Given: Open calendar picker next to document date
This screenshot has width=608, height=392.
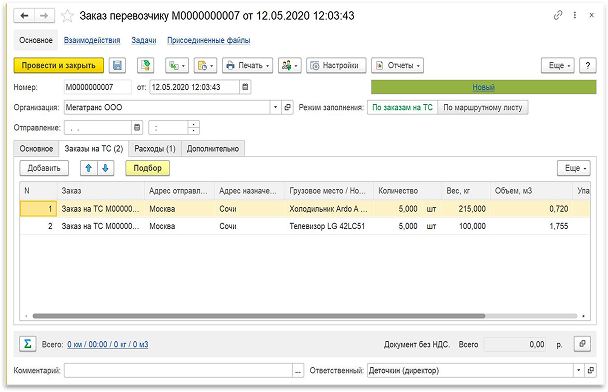Looking at the screenshot, I should pyautogui.click(x=245, y=87).
